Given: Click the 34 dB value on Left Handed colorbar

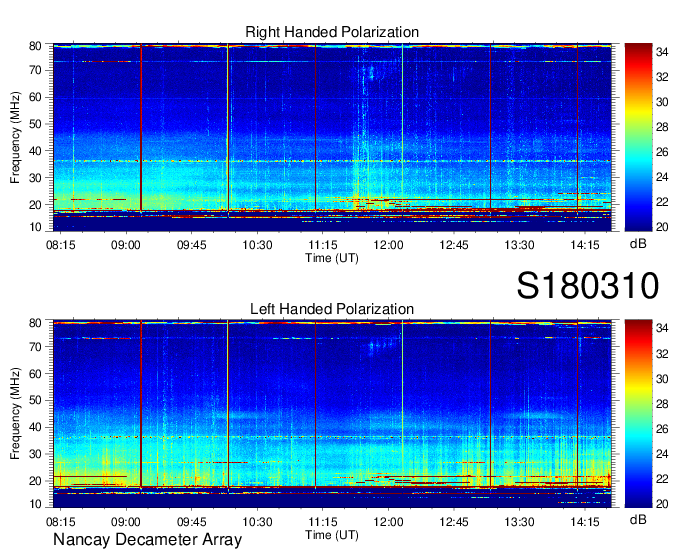Looking at the screenshot, I should pyautogui.click(x=662, y=329).
